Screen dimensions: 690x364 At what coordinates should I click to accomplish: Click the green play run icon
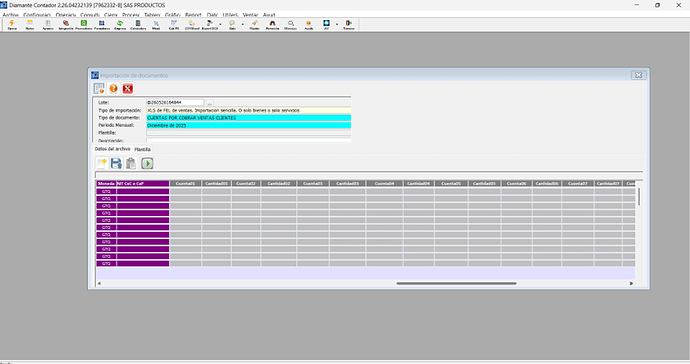(x=147, y=163)
